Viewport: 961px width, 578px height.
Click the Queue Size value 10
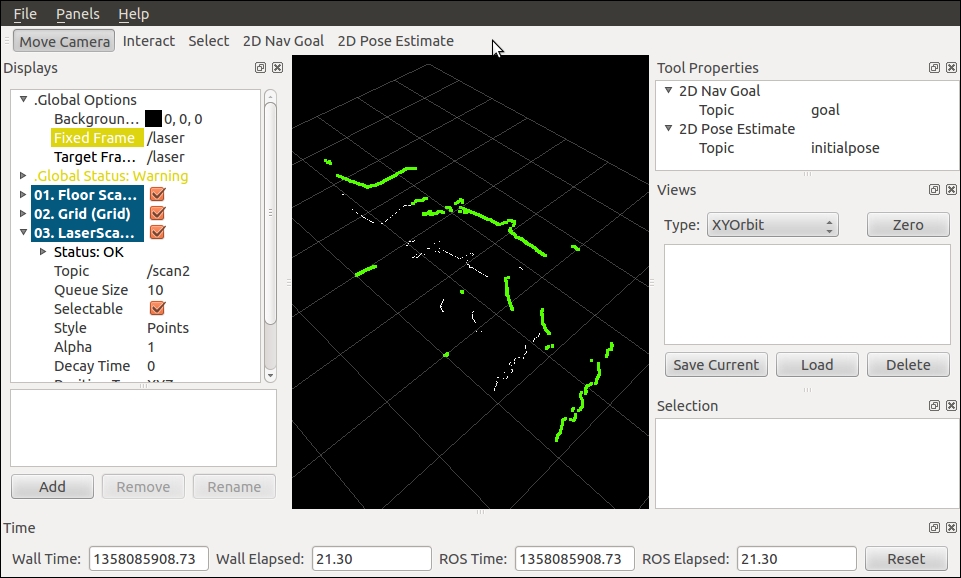tap(155, 290)
